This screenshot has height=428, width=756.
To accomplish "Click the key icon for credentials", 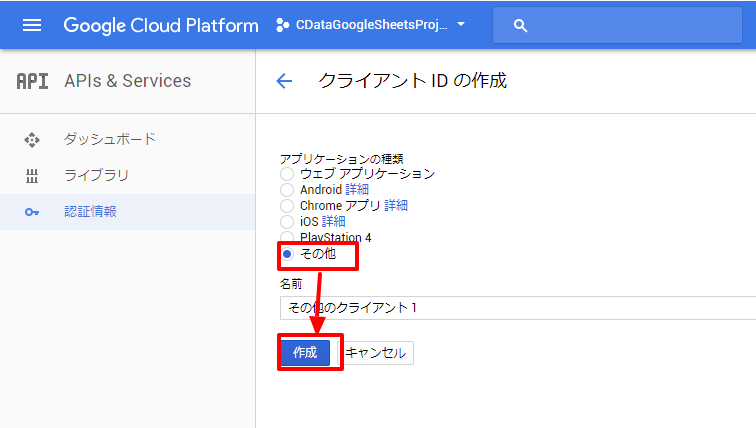I will point(32,212).
